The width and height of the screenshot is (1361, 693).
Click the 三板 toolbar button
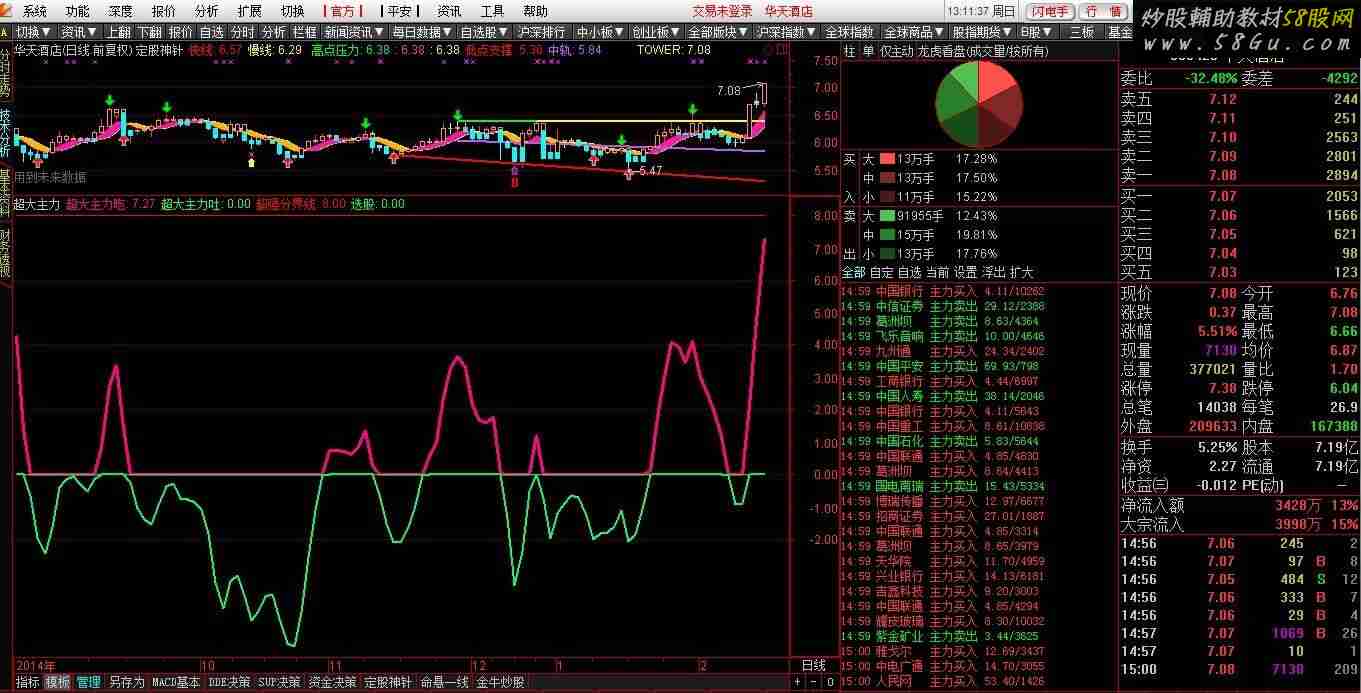(1082, 32)
